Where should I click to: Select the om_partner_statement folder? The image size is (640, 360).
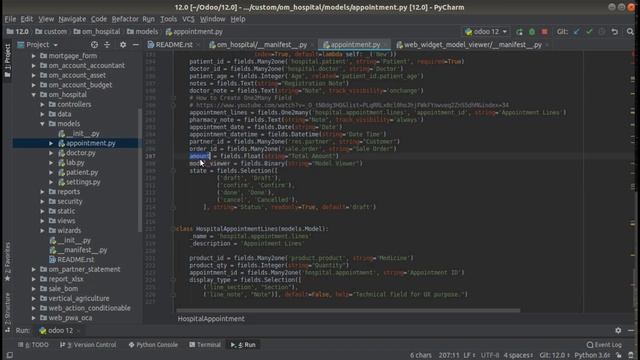(x=84, y=269)
